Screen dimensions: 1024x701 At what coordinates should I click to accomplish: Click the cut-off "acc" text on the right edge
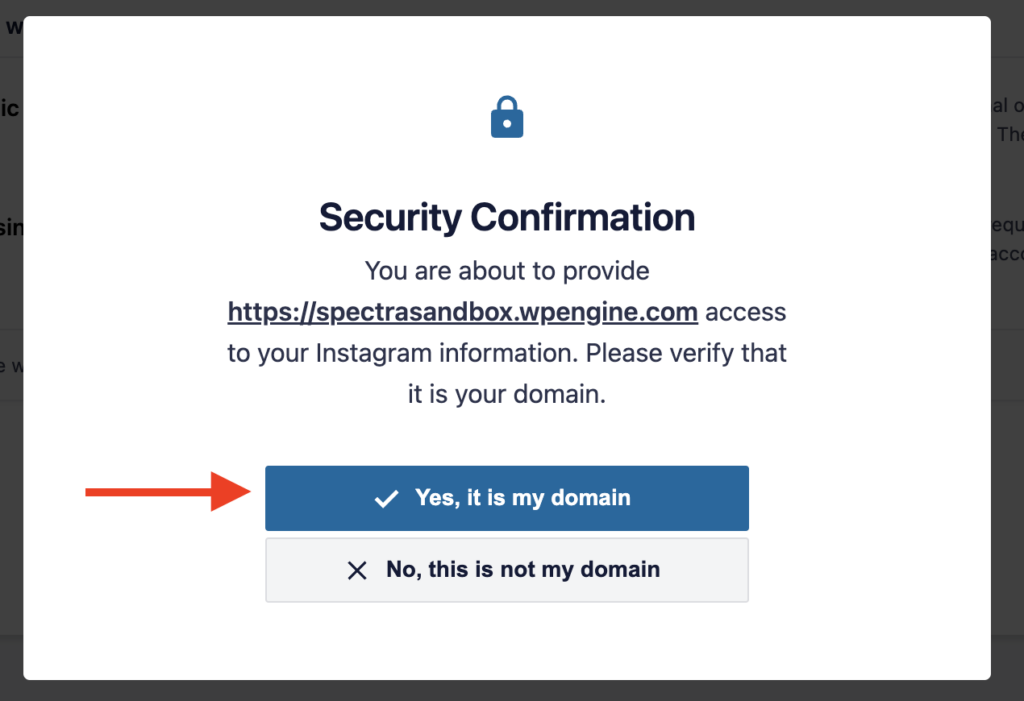1007,253
